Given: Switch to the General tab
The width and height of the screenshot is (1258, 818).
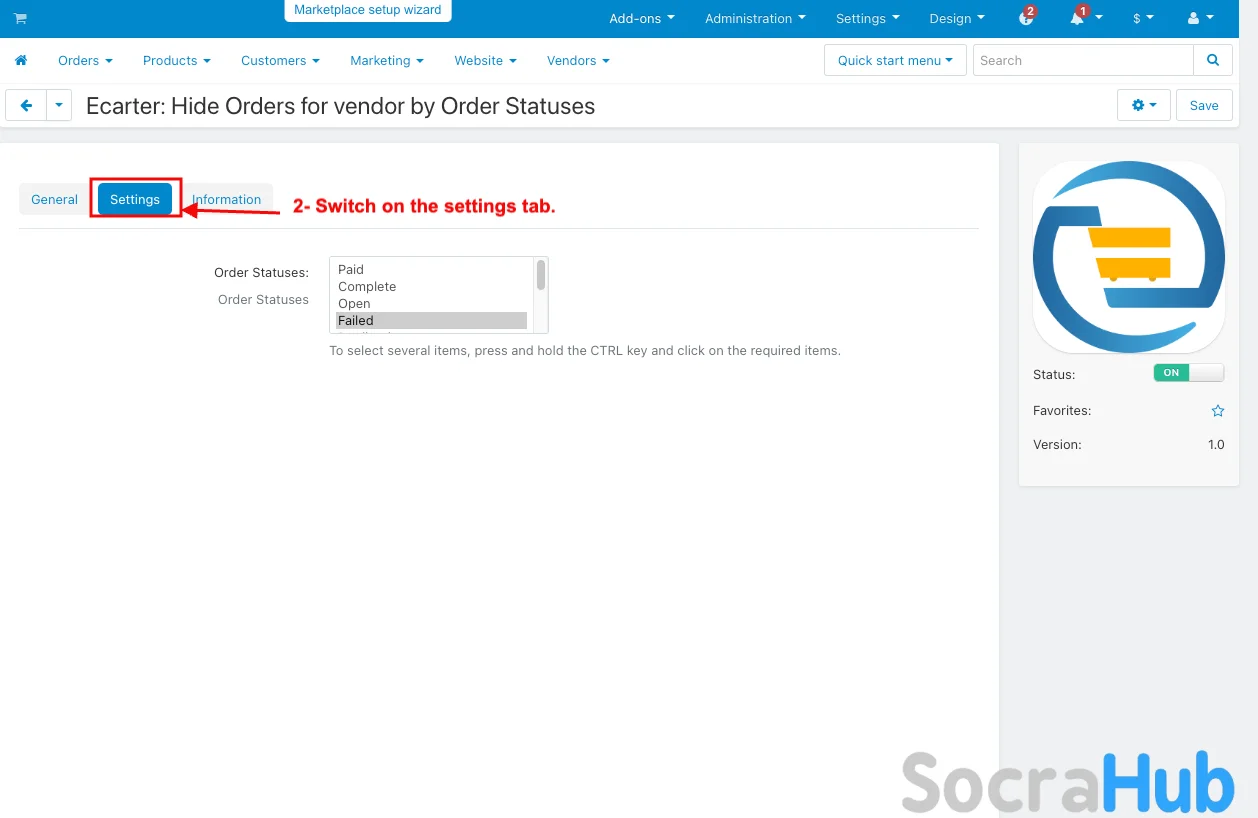Looking at the screenshot, I should (x=54, y=199).
